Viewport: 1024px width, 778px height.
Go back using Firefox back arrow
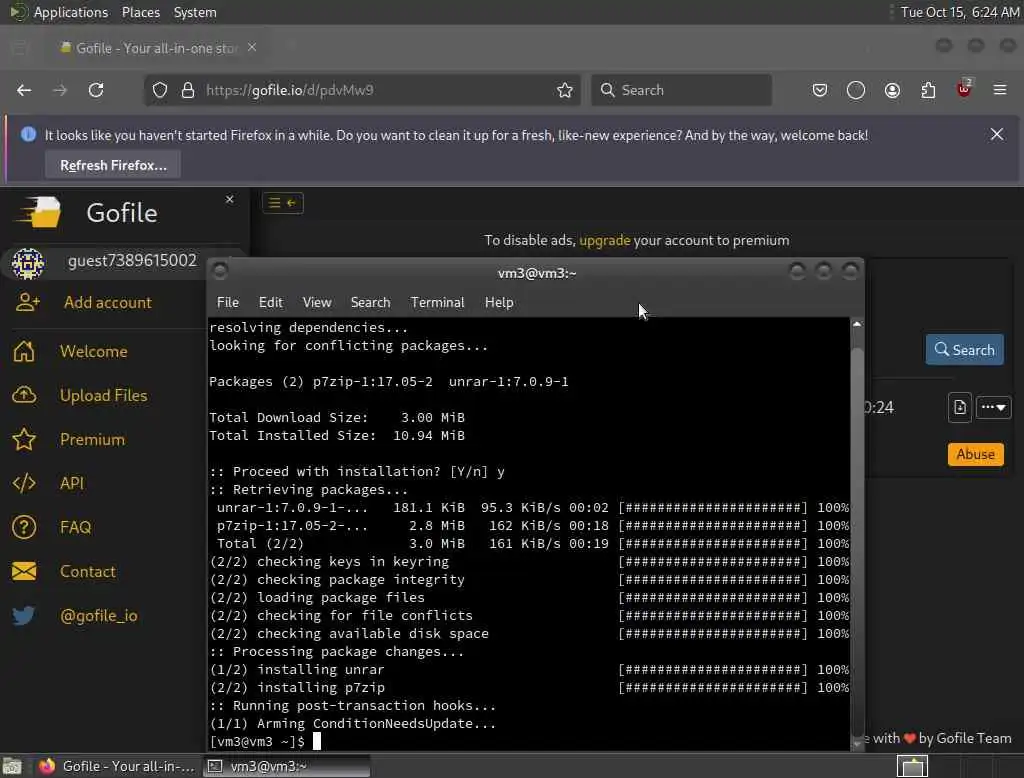(x=24, y=90)
